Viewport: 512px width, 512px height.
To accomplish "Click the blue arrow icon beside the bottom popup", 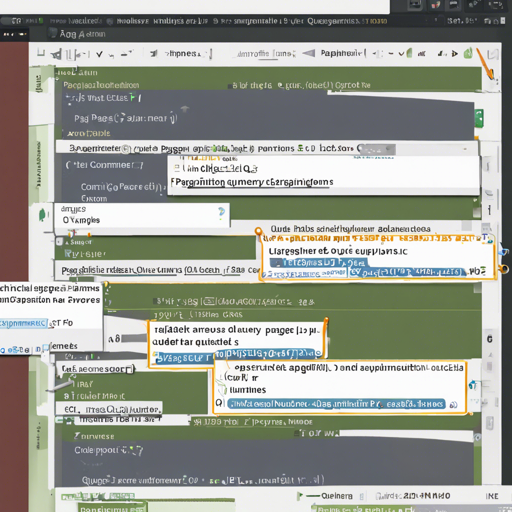I will 472,385.
